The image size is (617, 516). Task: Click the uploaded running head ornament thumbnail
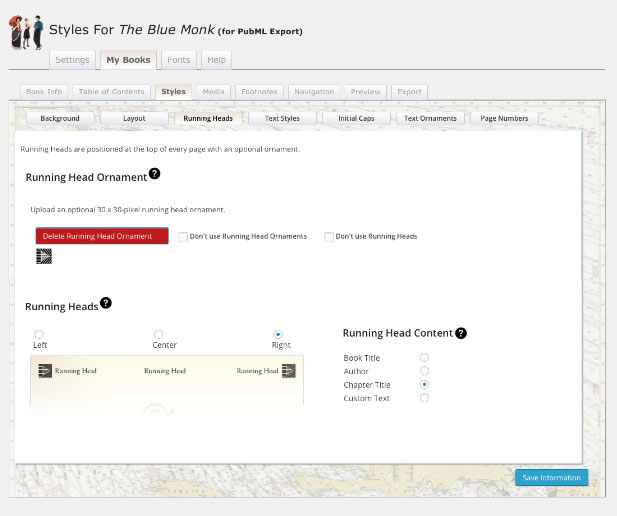[43, 256]
